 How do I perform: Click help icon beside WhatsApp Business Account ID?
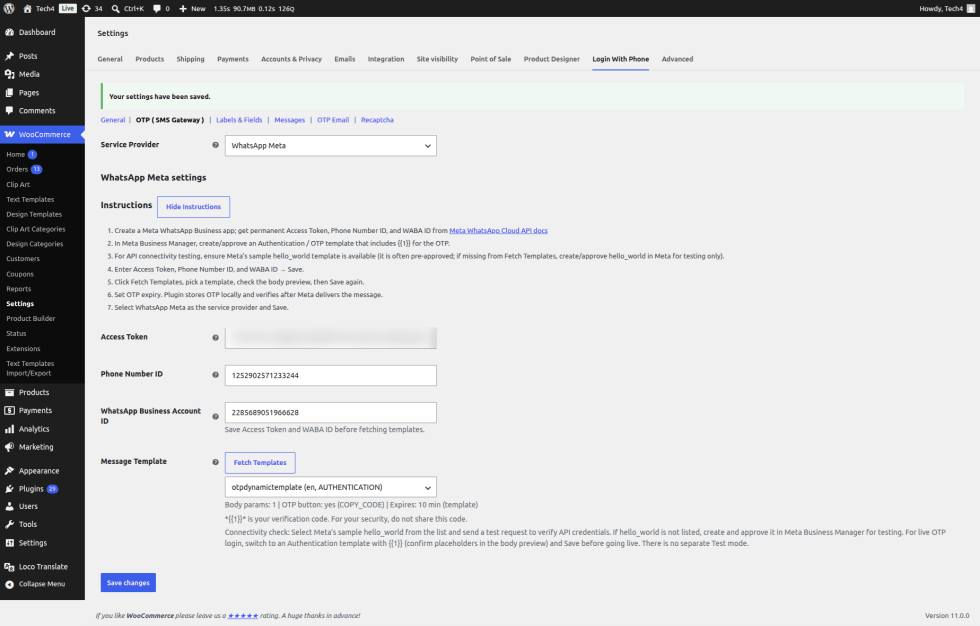[216, 417]
